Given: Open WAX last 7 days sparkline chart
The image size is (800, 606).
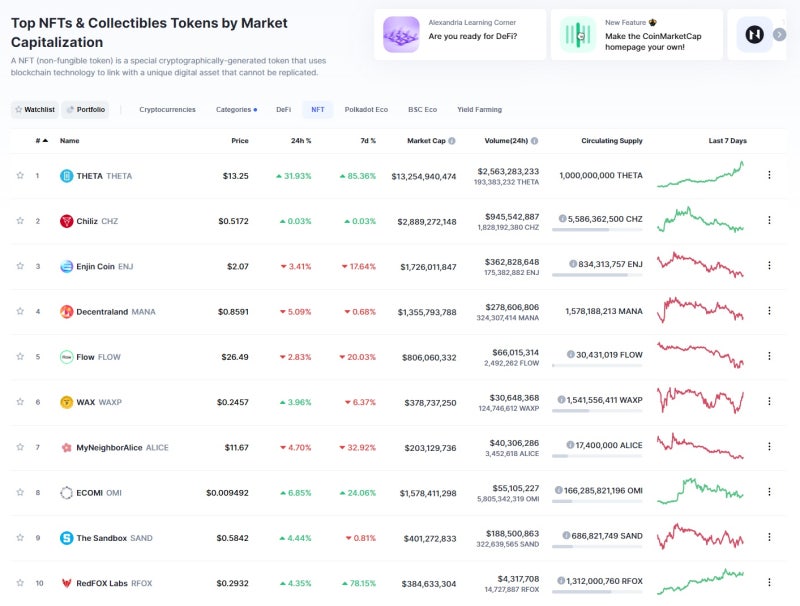Looking at the screenshot, I should [701, 400].
